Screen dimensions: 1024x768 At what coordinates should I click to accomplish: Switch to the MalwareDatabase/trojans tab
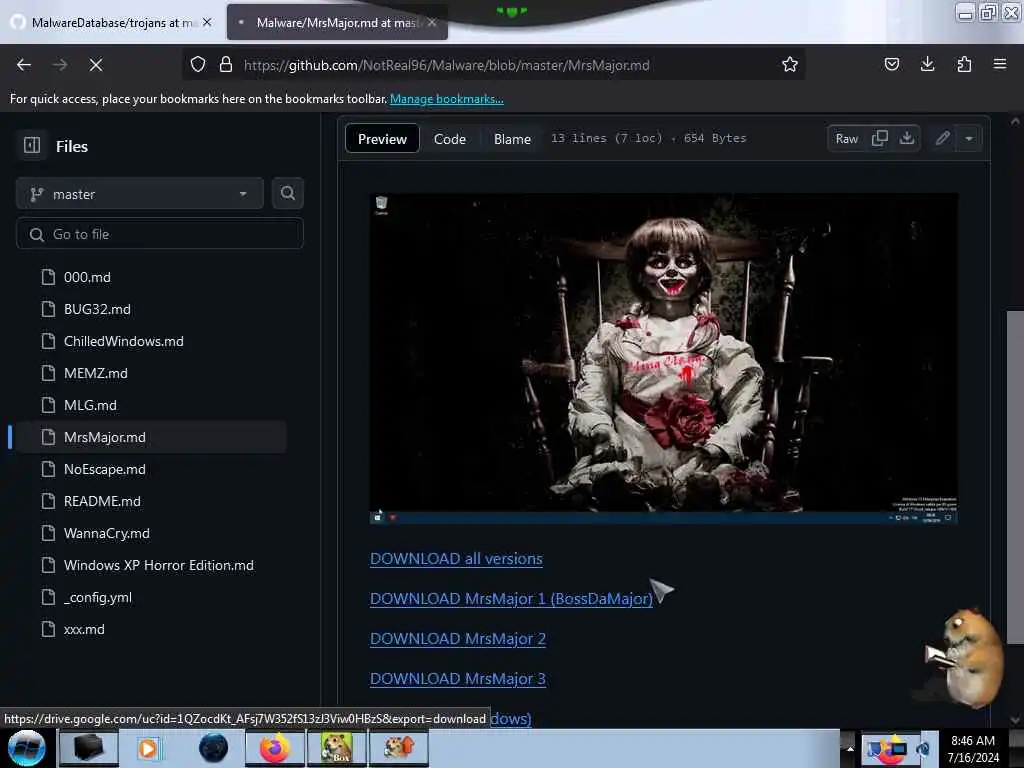112,22
